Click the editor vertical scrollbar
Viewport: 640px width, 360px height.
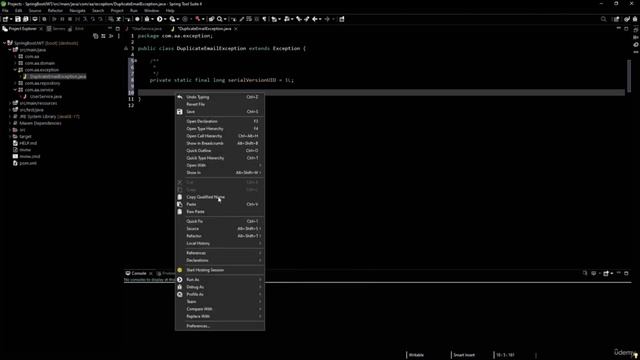pyautogui.click(x=629, y=76)
